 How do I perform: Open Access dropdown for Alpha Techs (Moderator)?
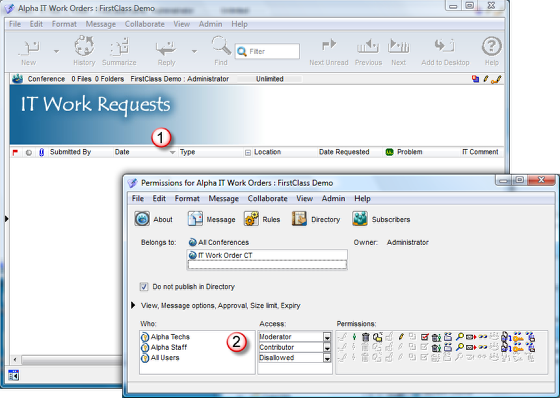(327, 337)
